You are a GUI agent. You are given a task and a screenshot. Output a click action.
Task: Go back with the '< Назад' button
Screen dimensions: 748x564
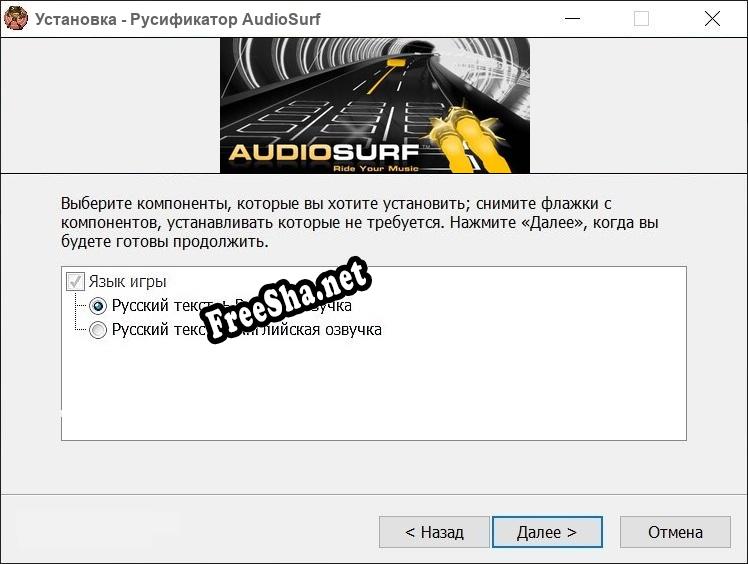click(434, 532)
